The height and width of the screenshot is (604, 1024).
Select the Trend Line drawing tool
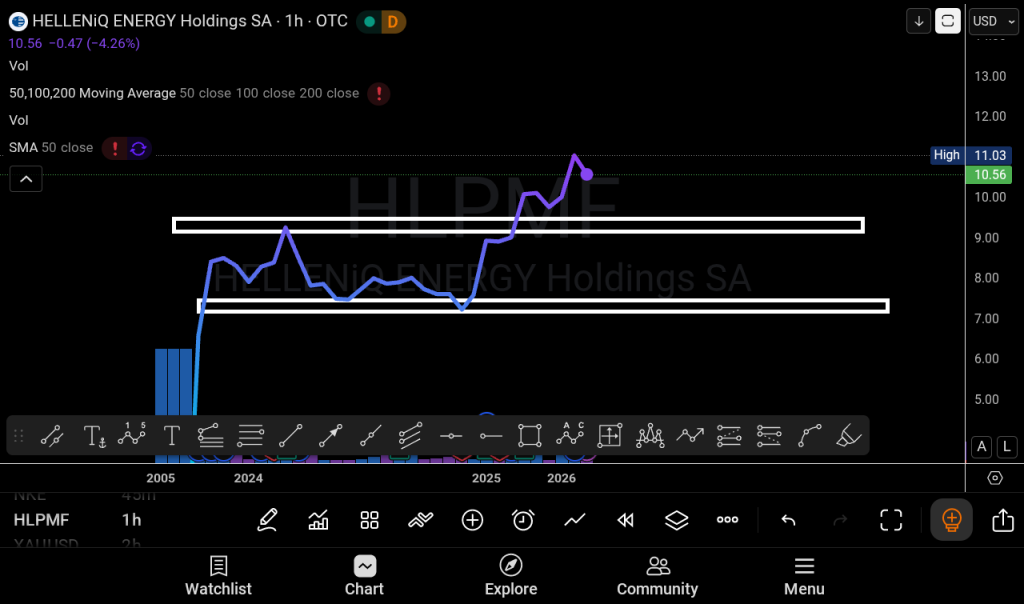click(x=290, y=435)
